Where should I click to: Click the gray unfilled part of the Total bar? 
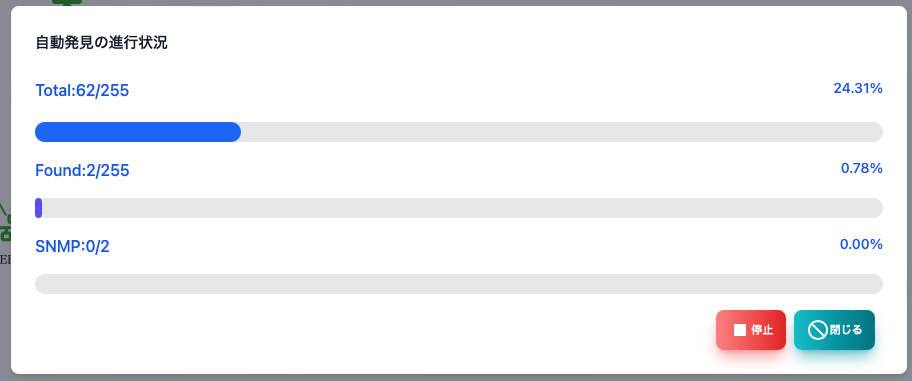562,132
